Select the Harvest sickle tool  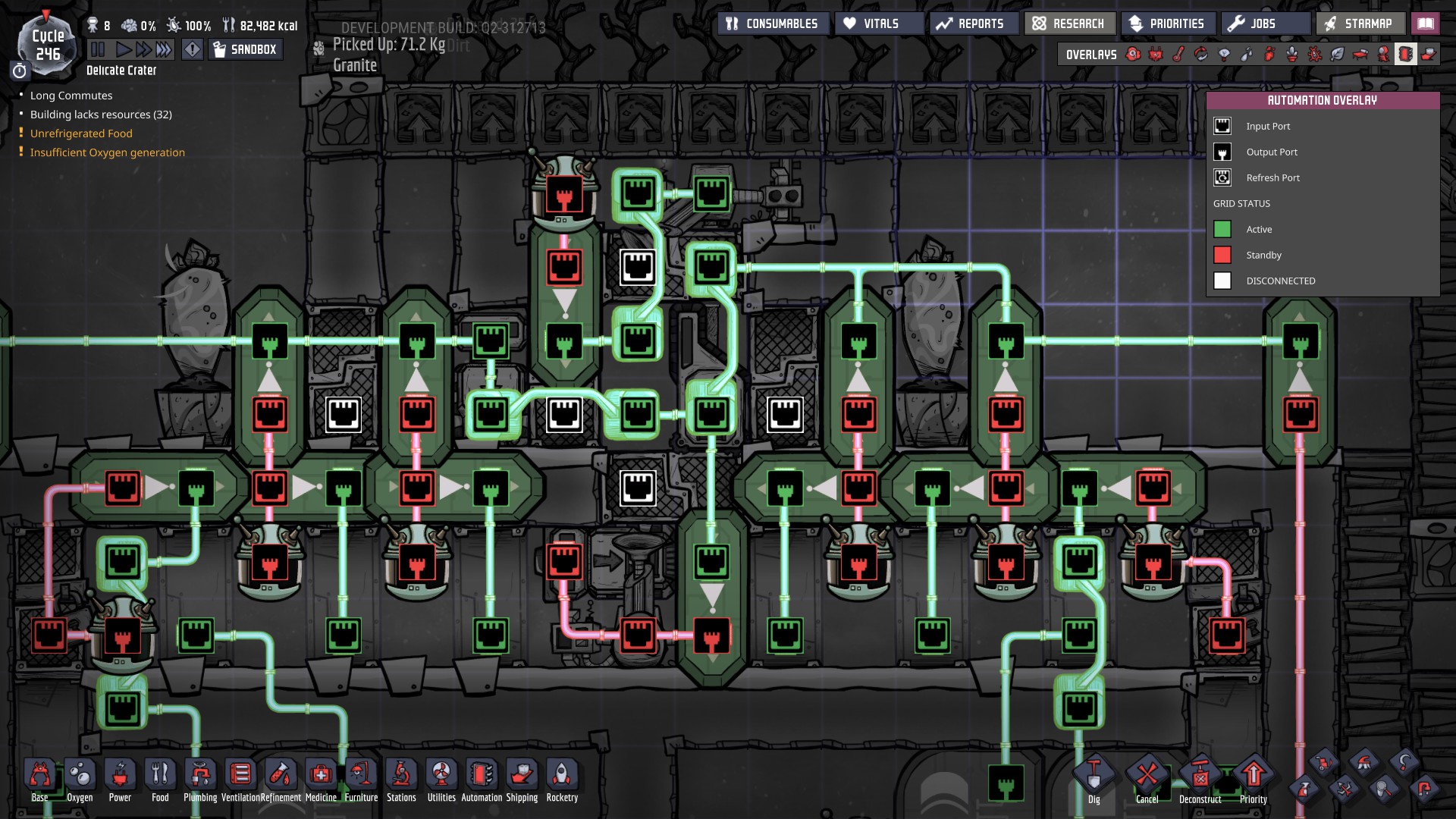click(x=1404, y=762)
